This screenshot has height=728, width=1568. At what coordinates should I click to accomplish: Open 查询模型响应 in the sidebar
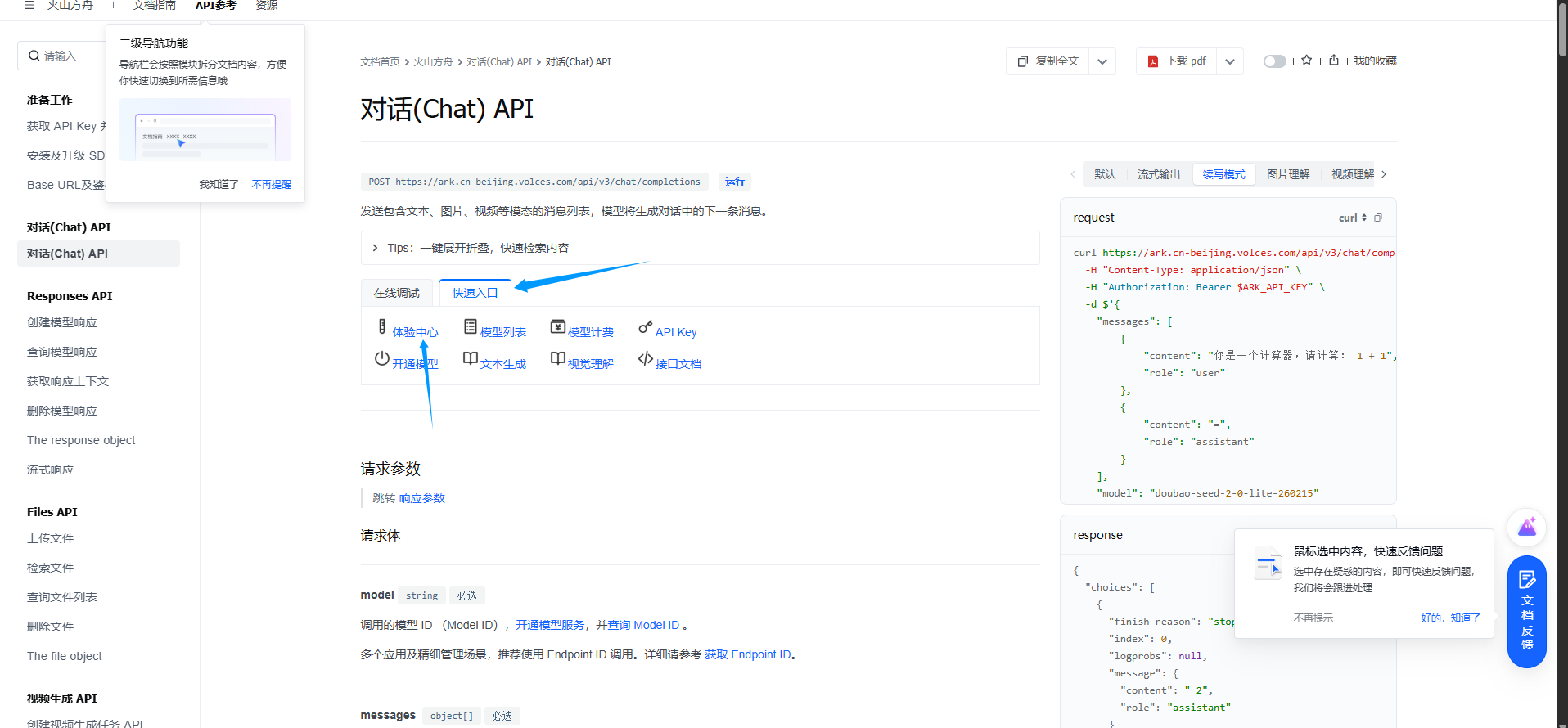coord(62,352)
